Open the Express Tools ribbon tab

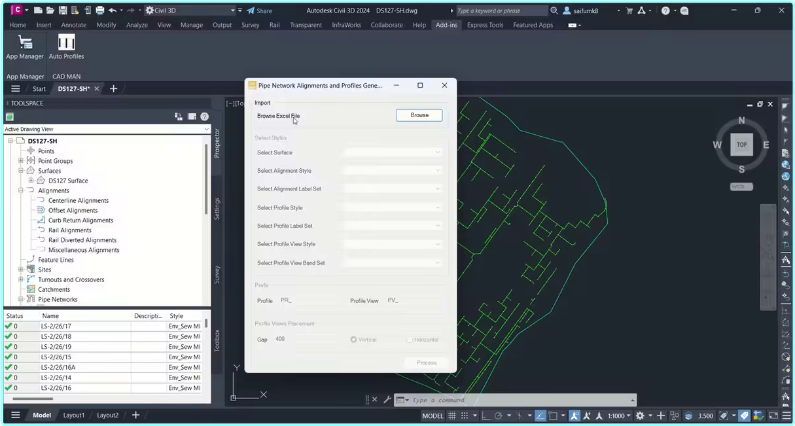(485, 25)
